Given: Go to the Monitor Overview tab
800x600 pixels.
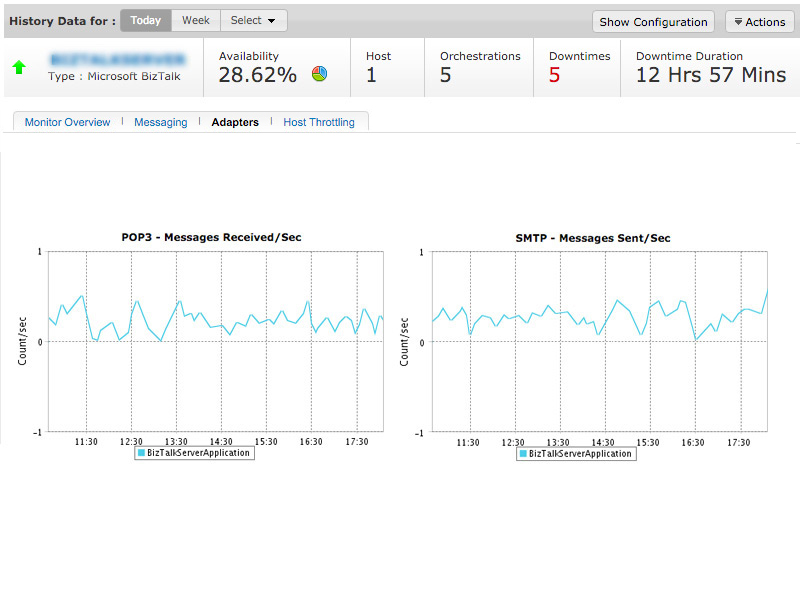Looking at the screenshot, I should point(67,122).
